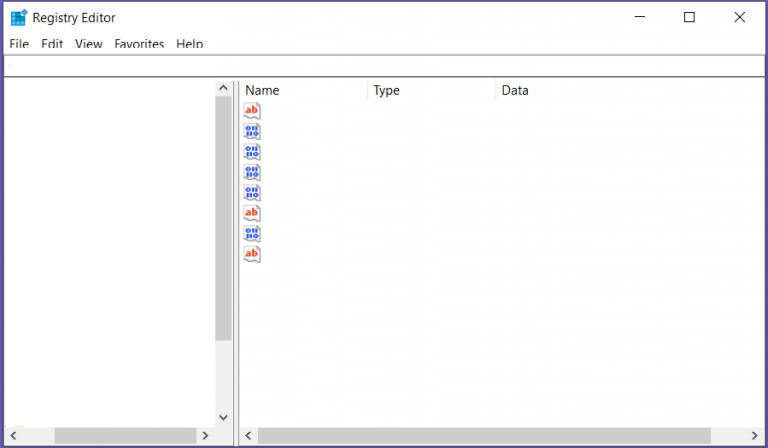
Task: Open the Help menu
Action: click(190, 44)
